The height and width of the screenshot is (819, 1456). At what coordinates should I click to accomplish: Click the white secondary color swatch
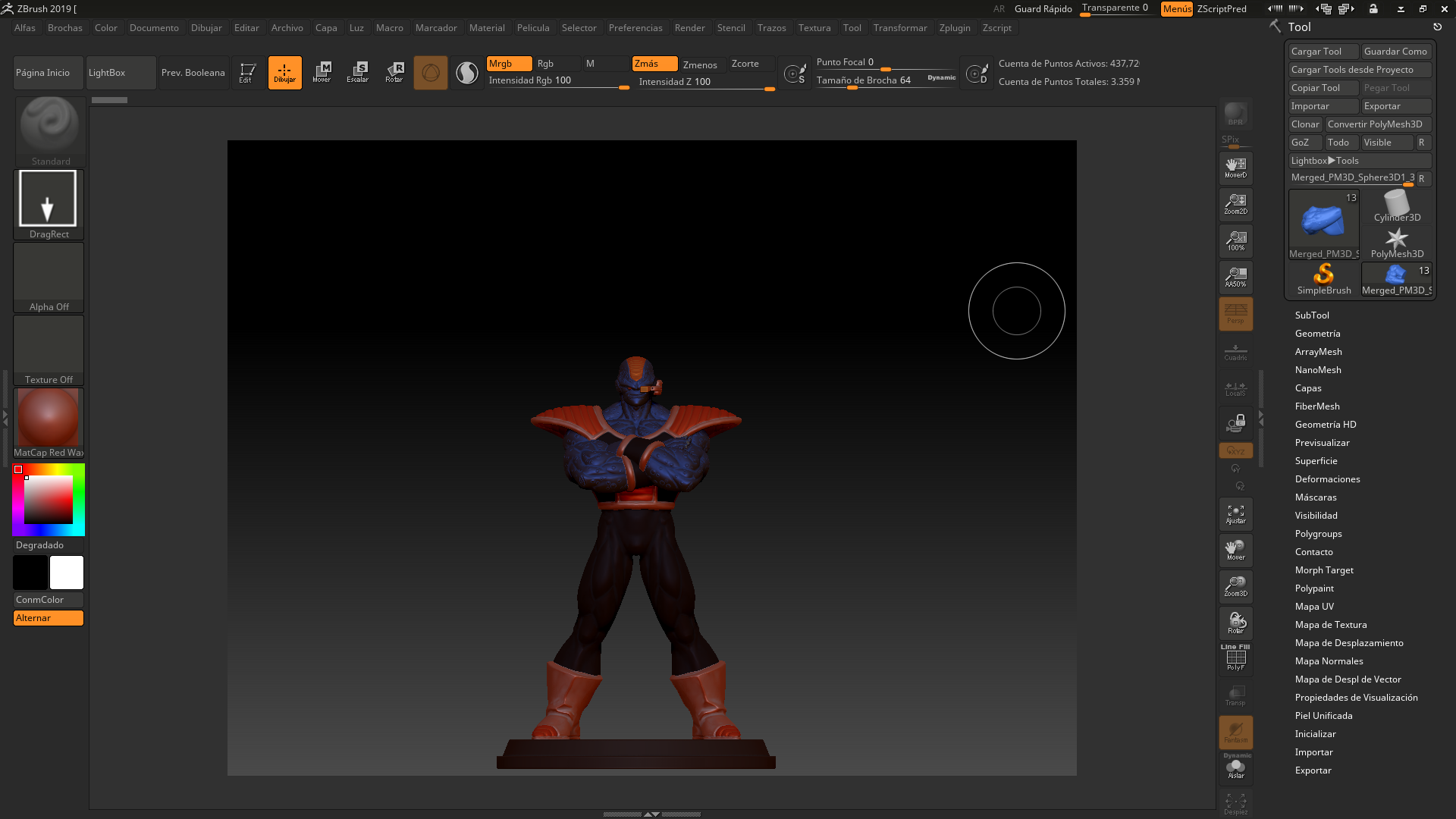[x=67, y=573]
